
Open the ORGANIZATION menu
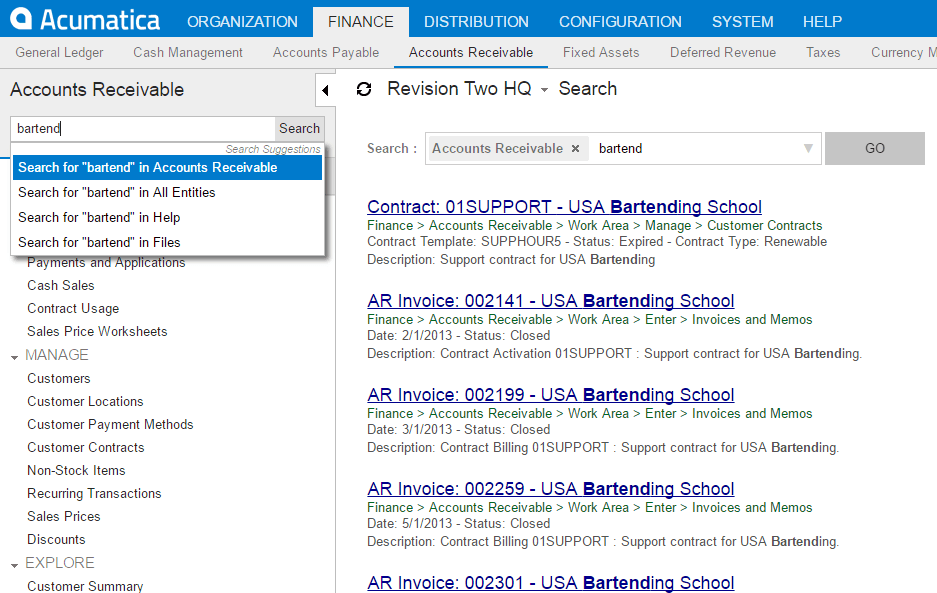(242, 22)
